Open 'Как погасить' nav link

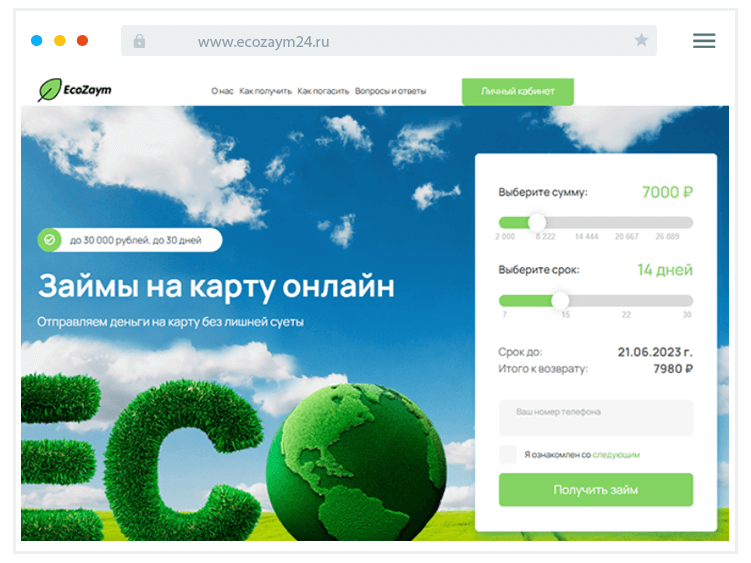pos(323,91)
